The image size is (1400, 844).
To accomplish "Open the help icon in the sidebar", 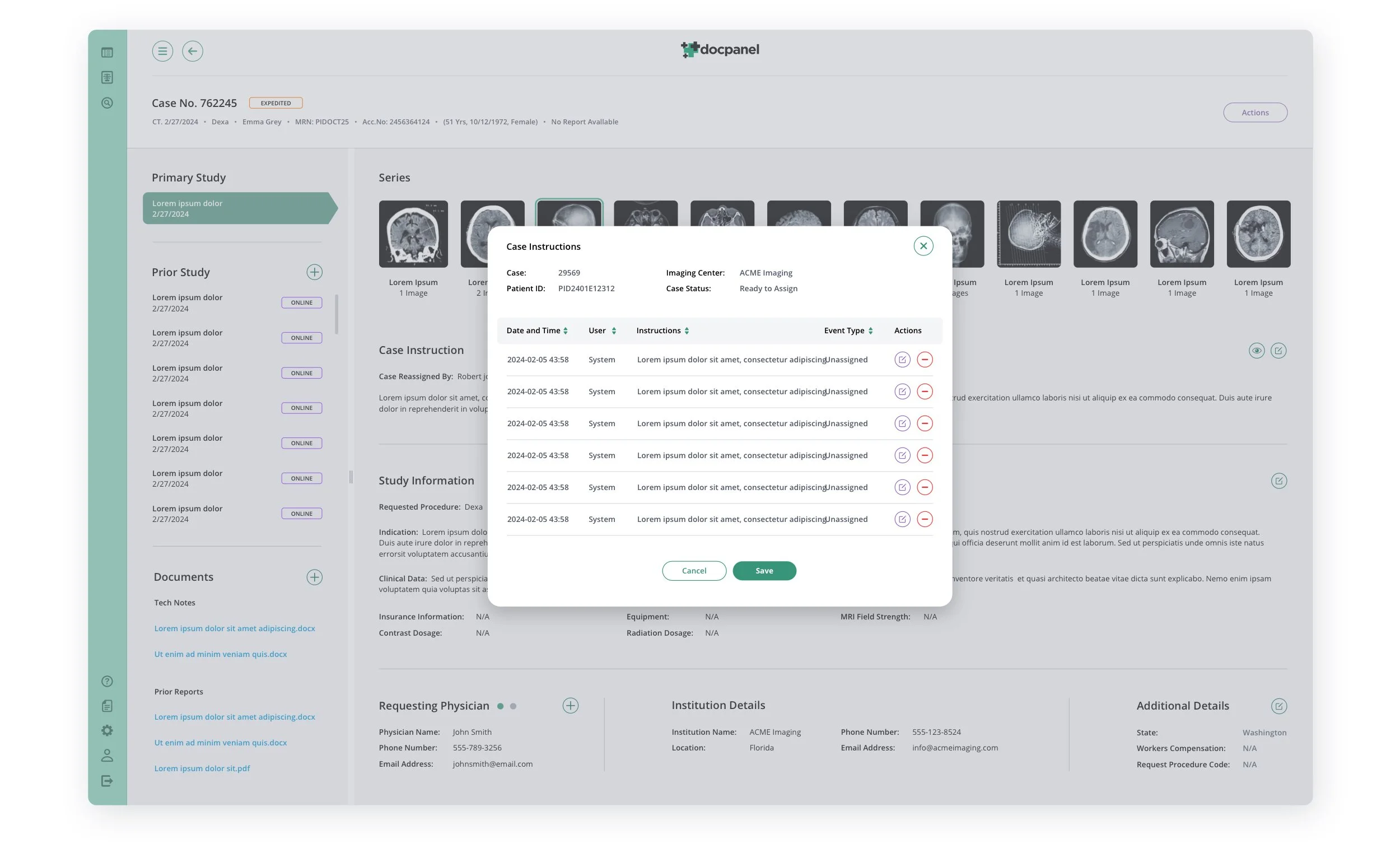I will click(x=107, y=681).
